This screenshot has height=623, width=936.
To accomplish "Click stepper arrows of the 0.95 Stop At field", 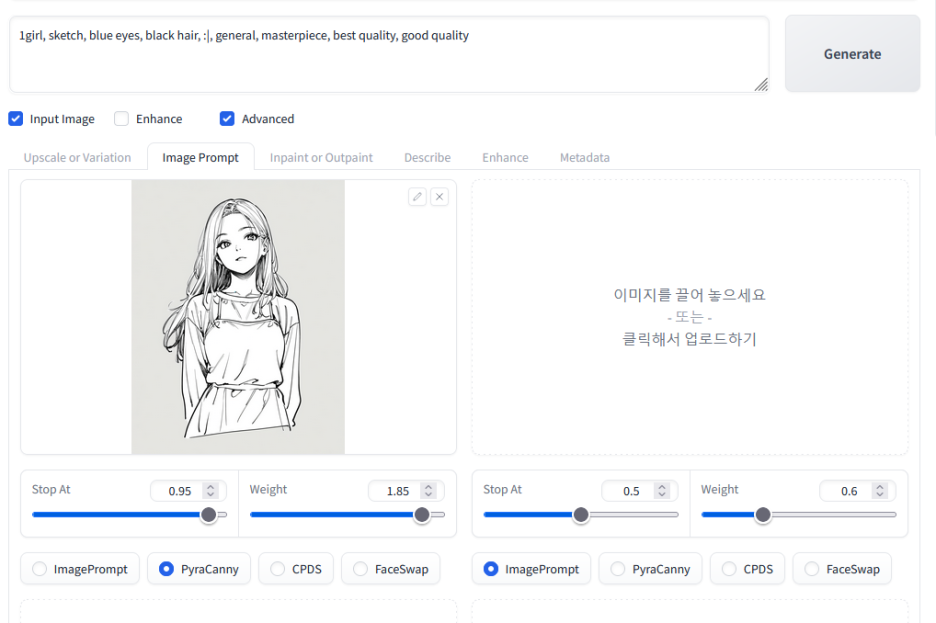I will pyautogui.click(x=210, y=491).
